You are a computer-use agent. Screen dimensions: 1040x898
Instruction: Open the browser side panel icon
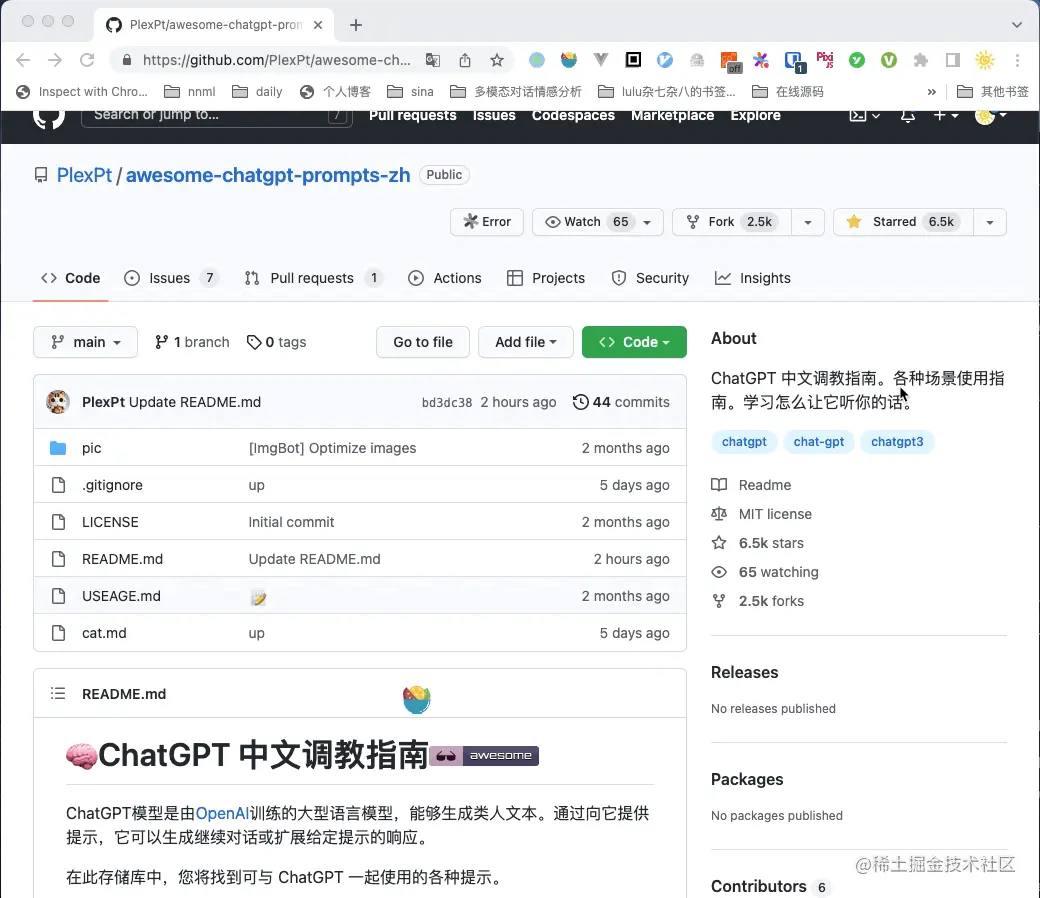952,60
